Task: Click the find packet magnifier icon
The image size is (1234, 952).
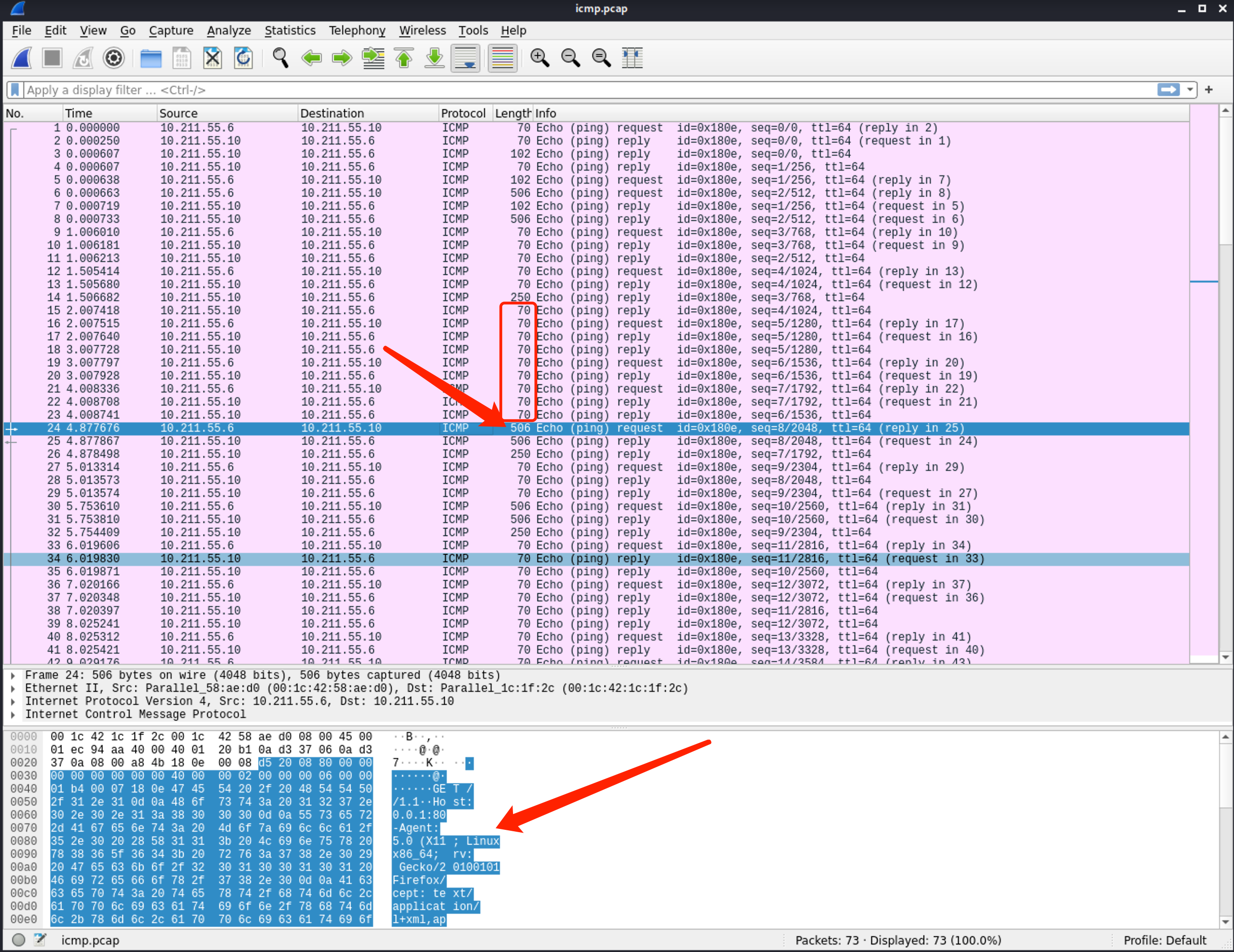Action: coord(280,58)
